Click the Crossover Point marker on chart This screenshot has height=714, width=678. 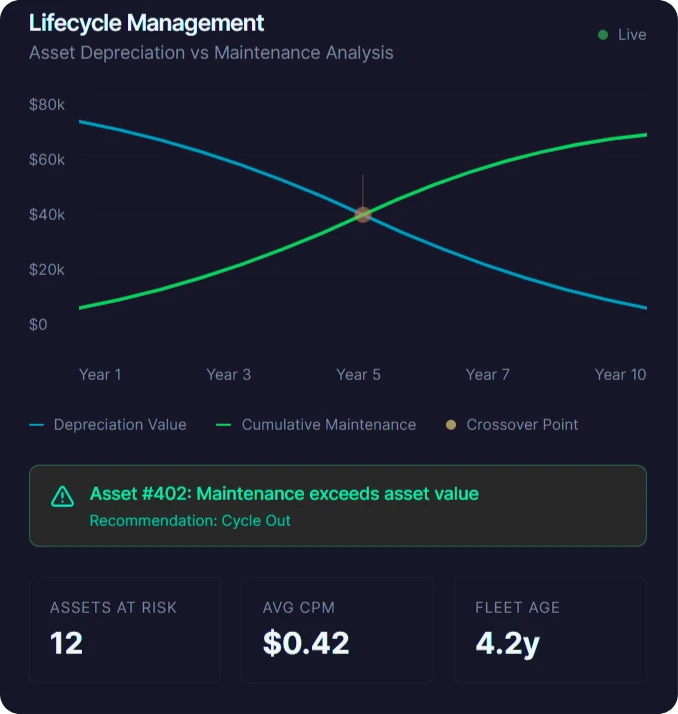point(363,215)
